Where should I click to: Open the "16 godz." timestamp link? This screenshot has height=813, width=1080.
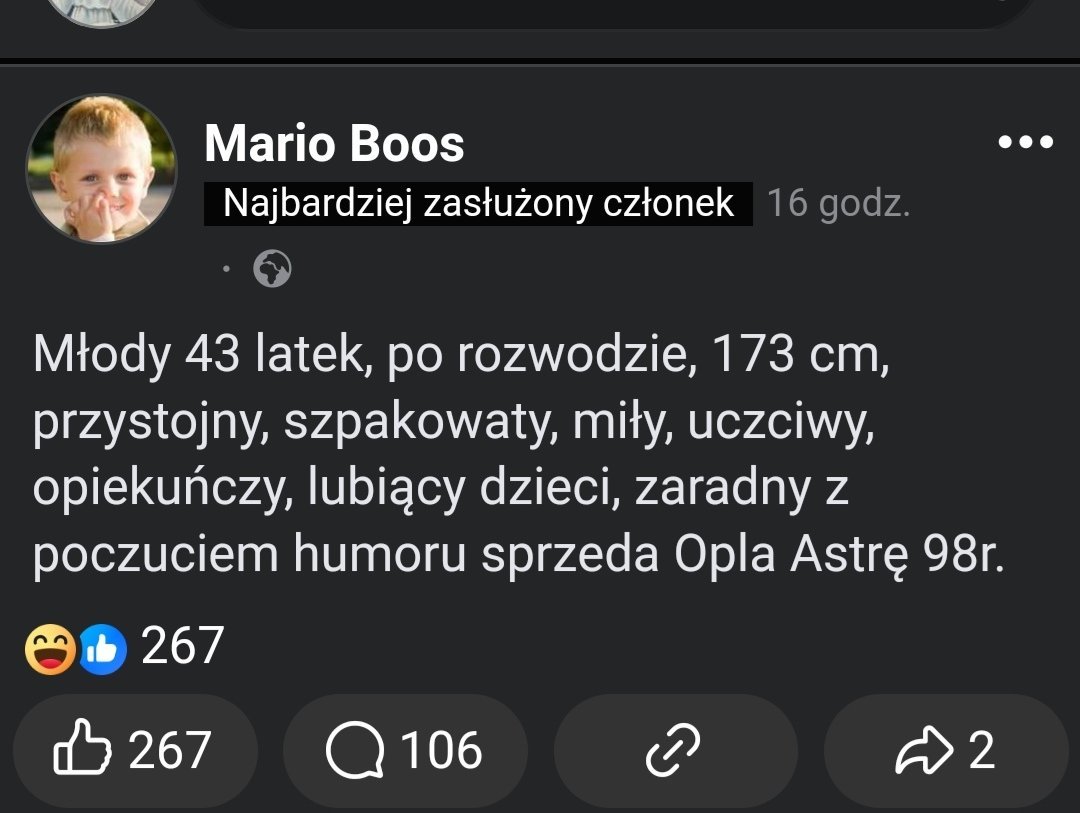tap(838, 204)
